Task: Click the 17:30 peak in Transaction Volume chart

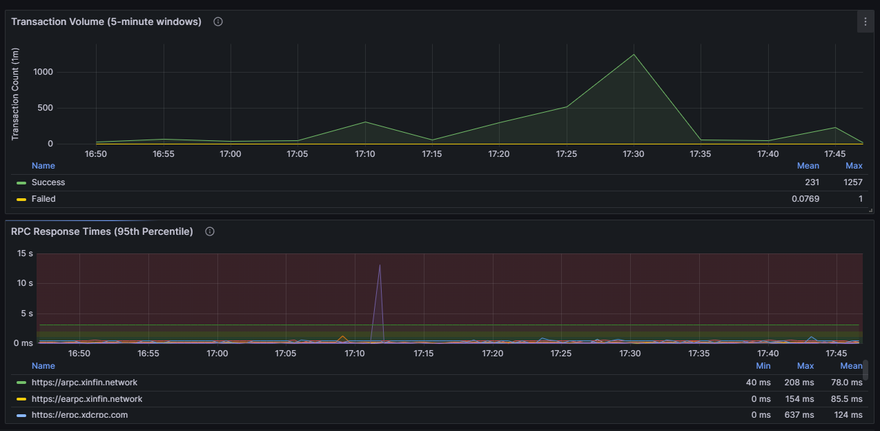Action: (632, 55)
